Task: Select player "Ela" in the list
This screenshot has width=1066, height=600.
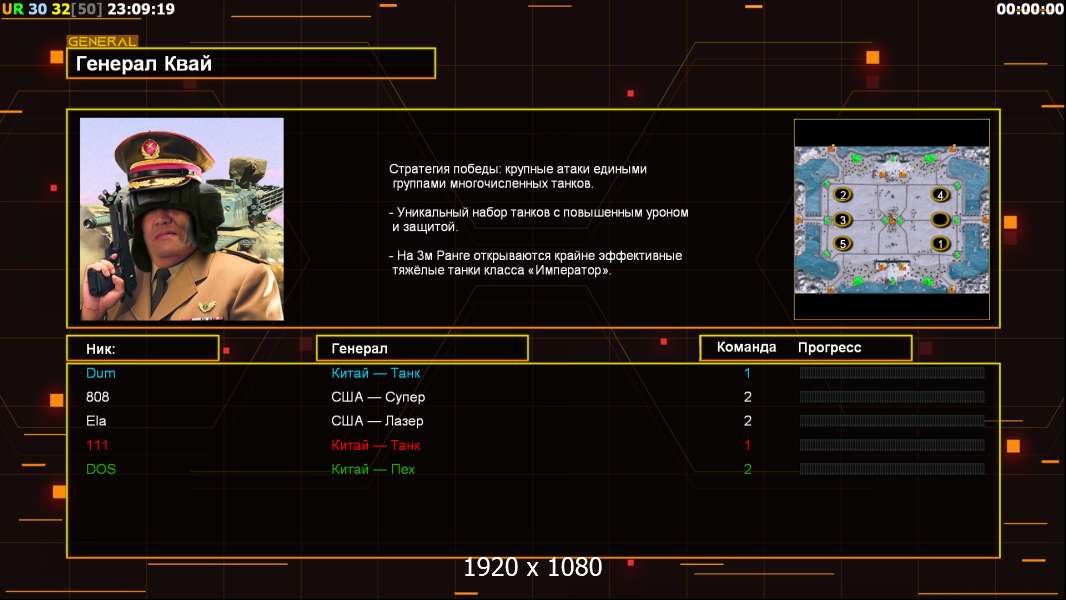Action: [96, 421]
